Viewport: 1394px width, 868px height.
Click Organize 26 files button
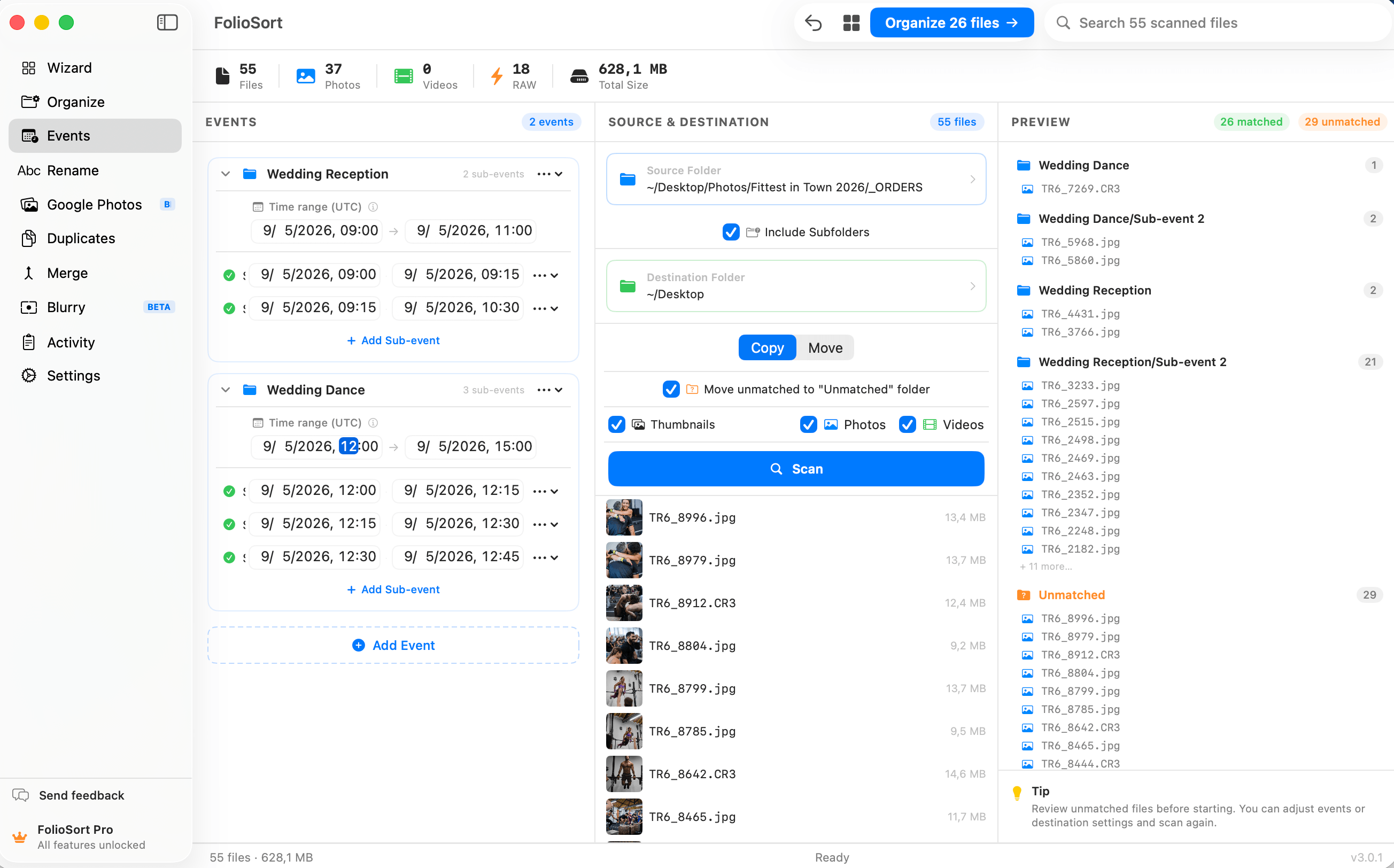[951, 23]
